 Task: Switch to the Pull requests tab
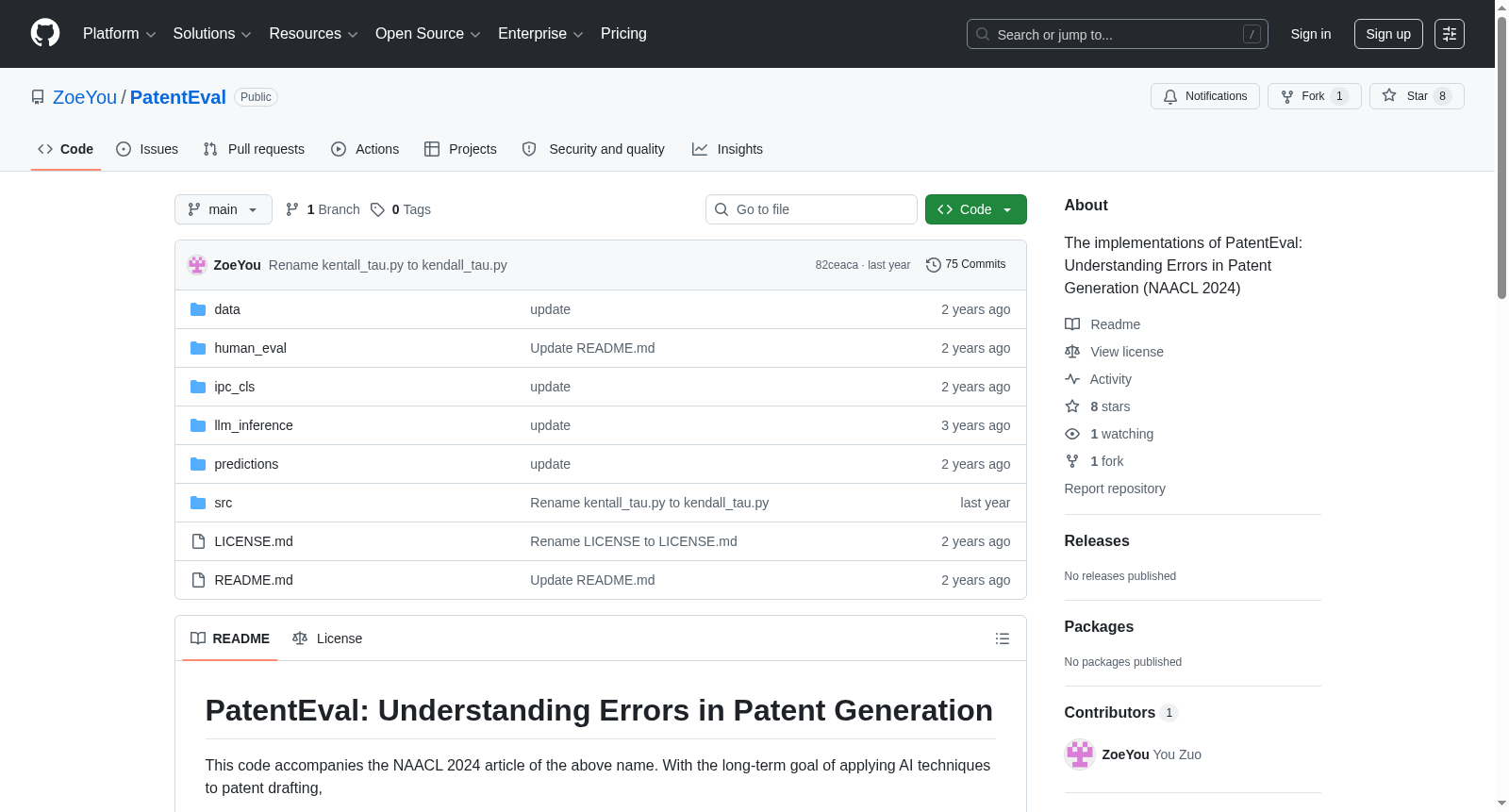click(254, 149)
